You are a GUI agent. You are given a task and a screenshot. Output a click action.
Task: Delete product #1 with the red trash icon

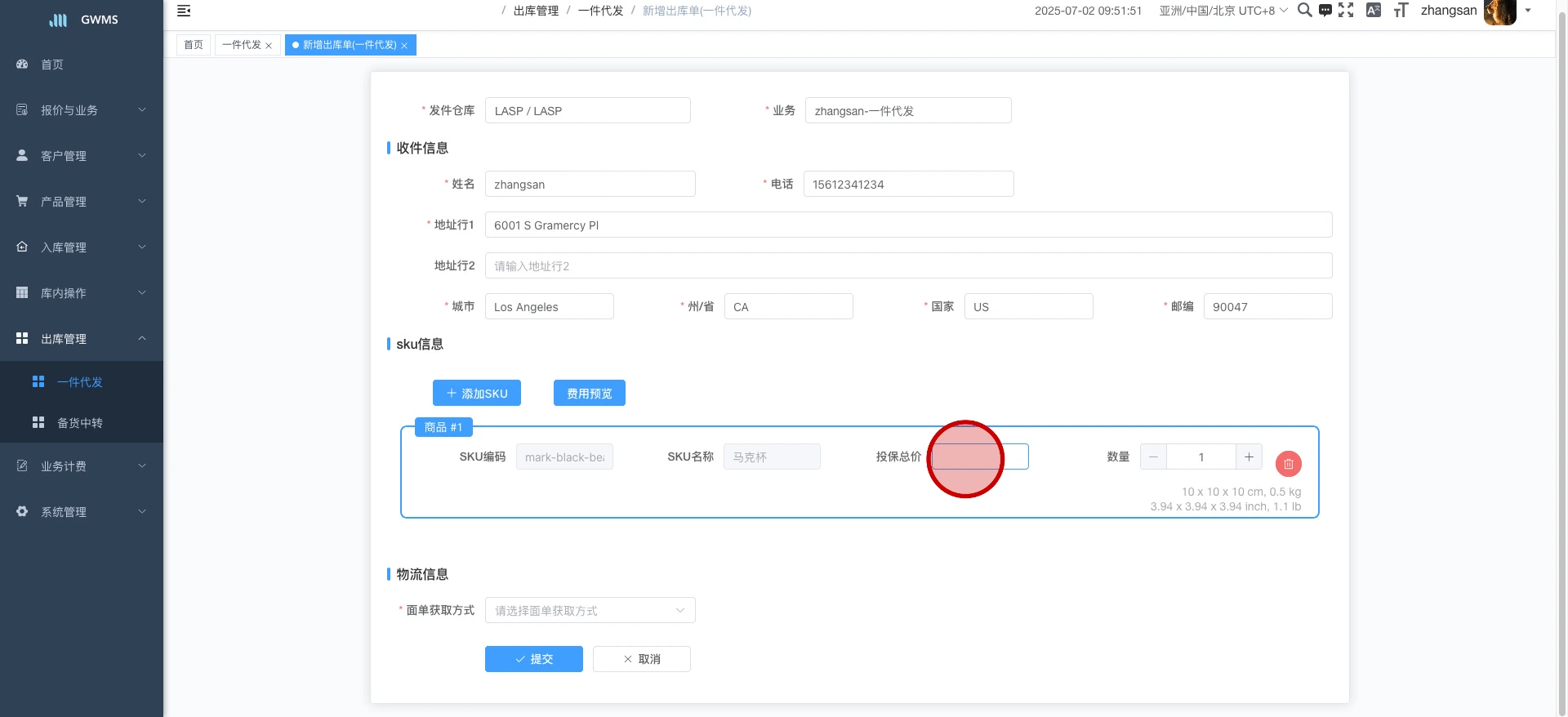point(1288,464)
